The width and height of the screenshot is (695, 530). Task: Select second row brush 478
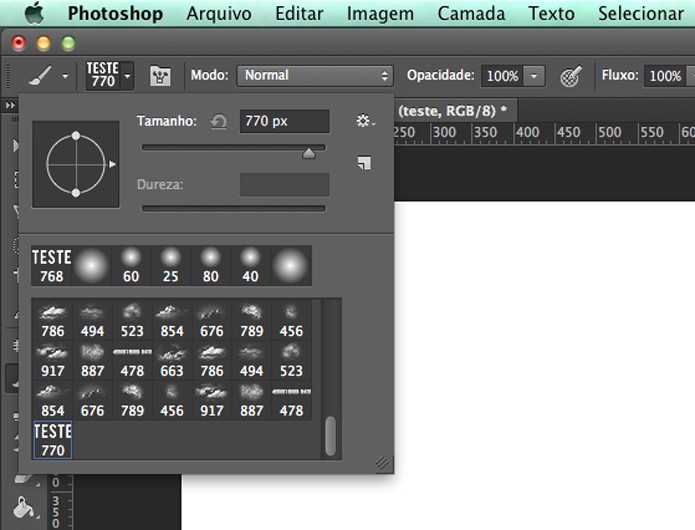click(x=132, y=360)
